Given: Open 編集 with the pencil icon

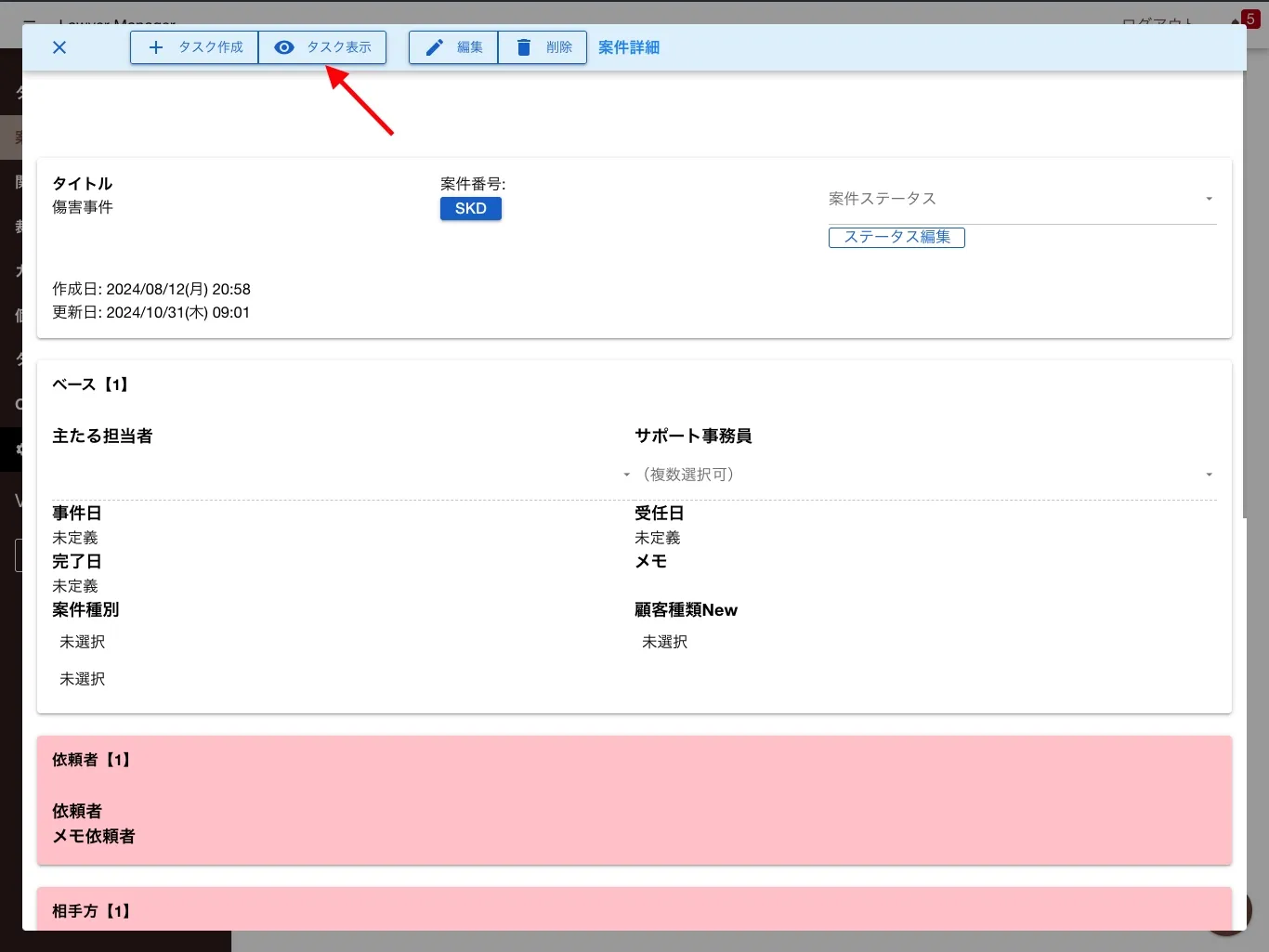Looking at the screenshot, I should [453, 47].
